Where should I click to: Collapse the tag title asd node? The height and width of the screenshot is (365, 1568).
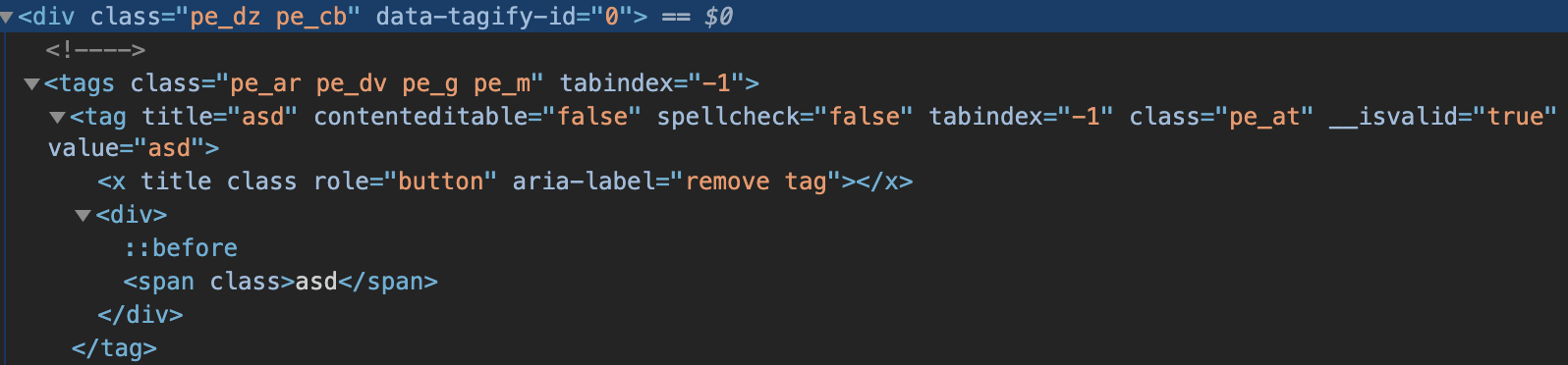[58, 118]
